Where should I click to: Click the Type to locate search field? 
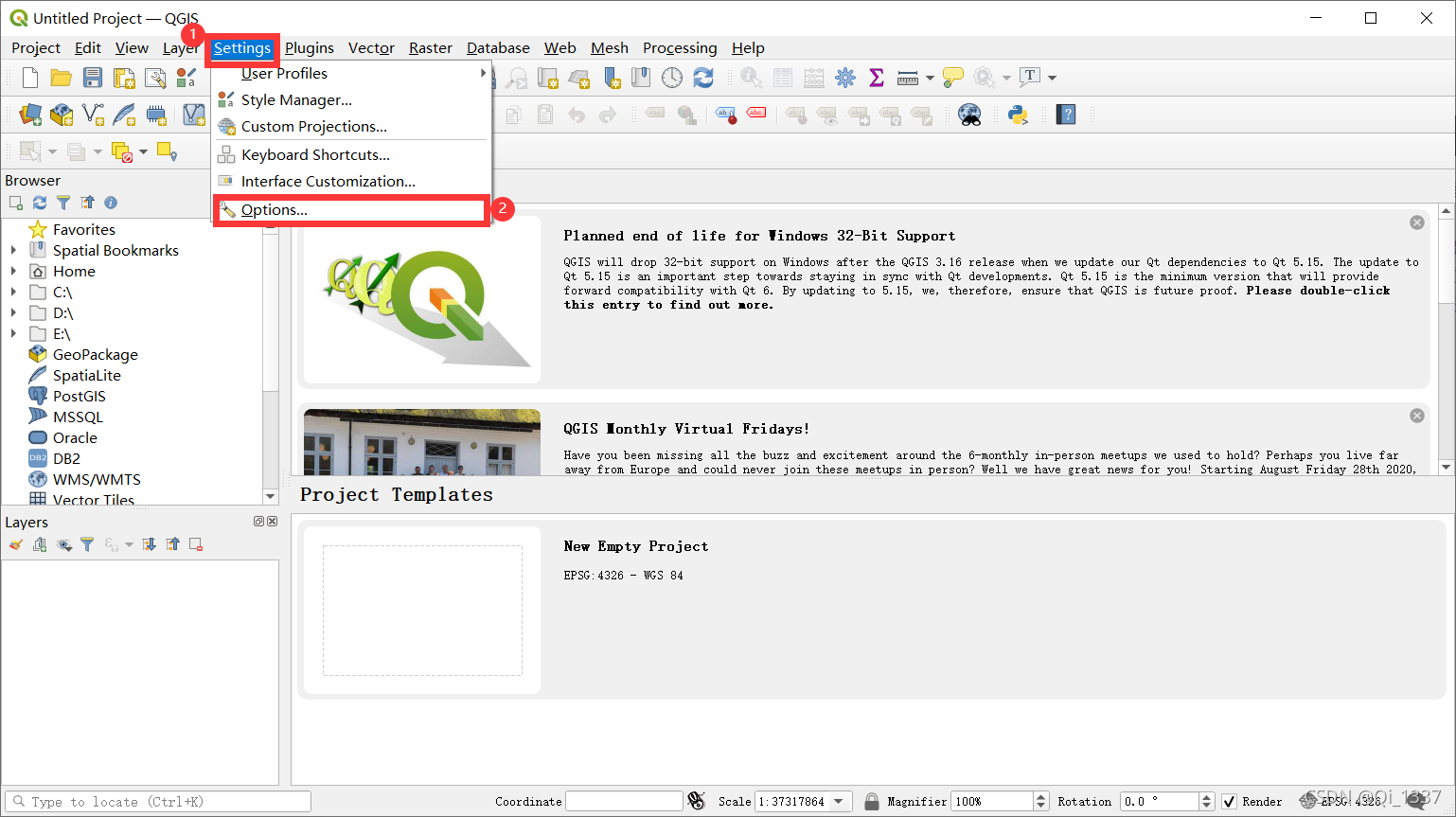[x=158, y=802]
